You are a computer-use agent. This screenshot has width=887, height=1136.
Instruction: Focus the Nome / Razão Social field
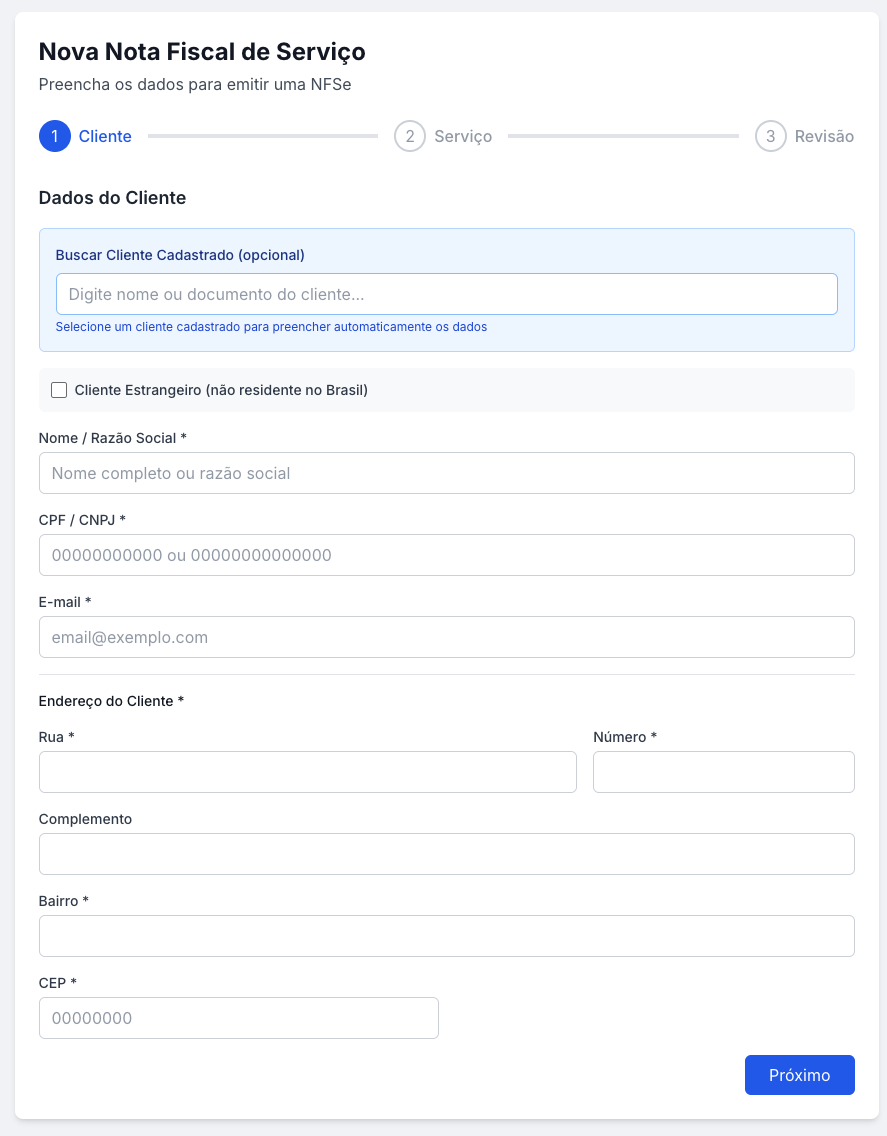pyautogui.click(x=446, y=473)
